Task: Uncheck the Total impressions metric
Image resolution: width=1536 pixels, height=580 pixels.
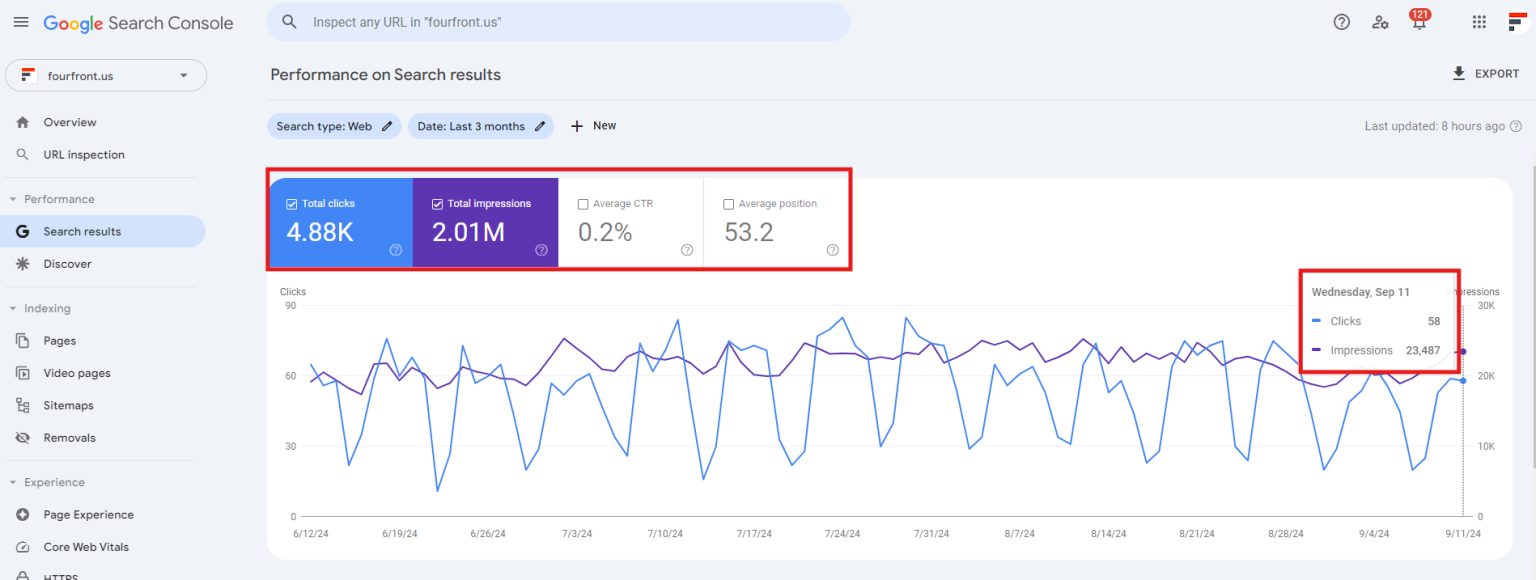Action: (437, 203)
